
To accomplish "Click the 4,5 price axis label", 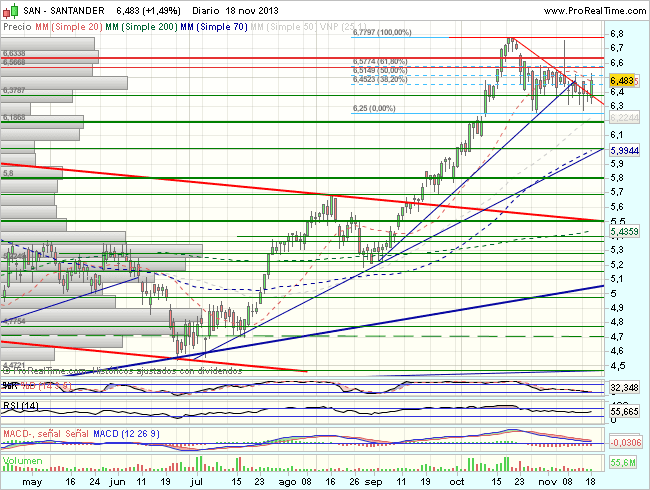I will point(616,366).
